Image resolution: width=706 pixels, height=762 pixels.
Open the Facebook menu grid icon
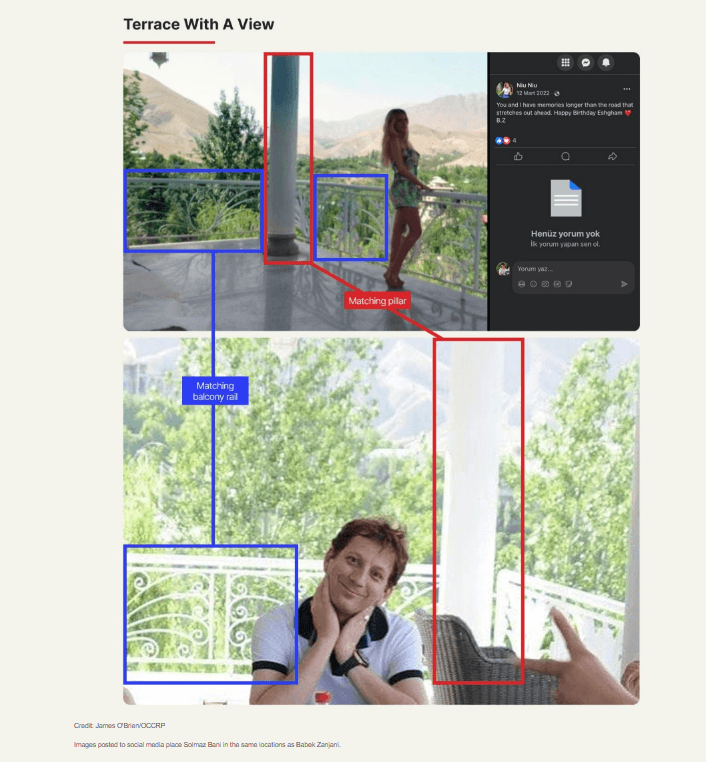click(x=565, y=62)
